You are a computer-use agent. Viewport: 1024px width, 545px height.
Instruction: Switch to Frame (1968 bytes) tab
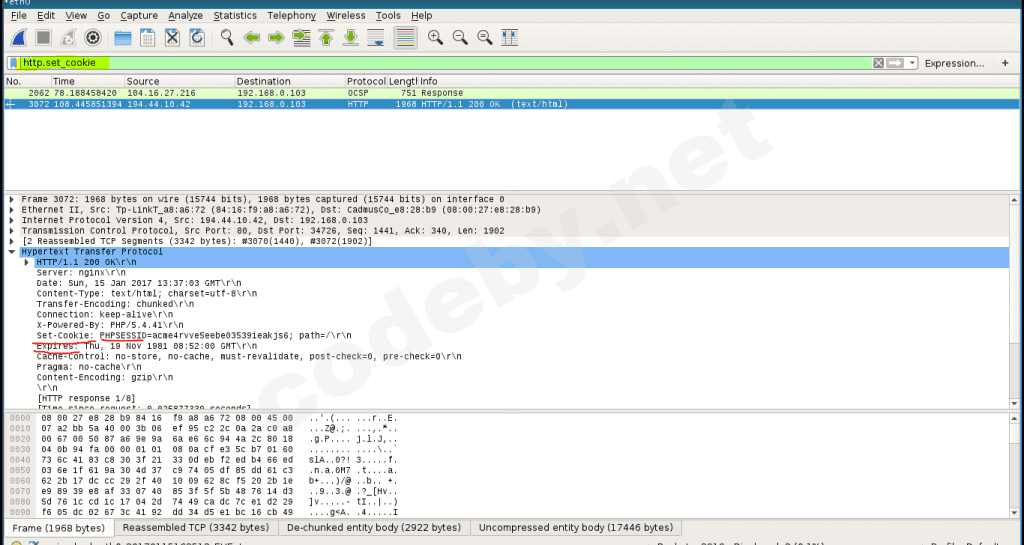59,528
